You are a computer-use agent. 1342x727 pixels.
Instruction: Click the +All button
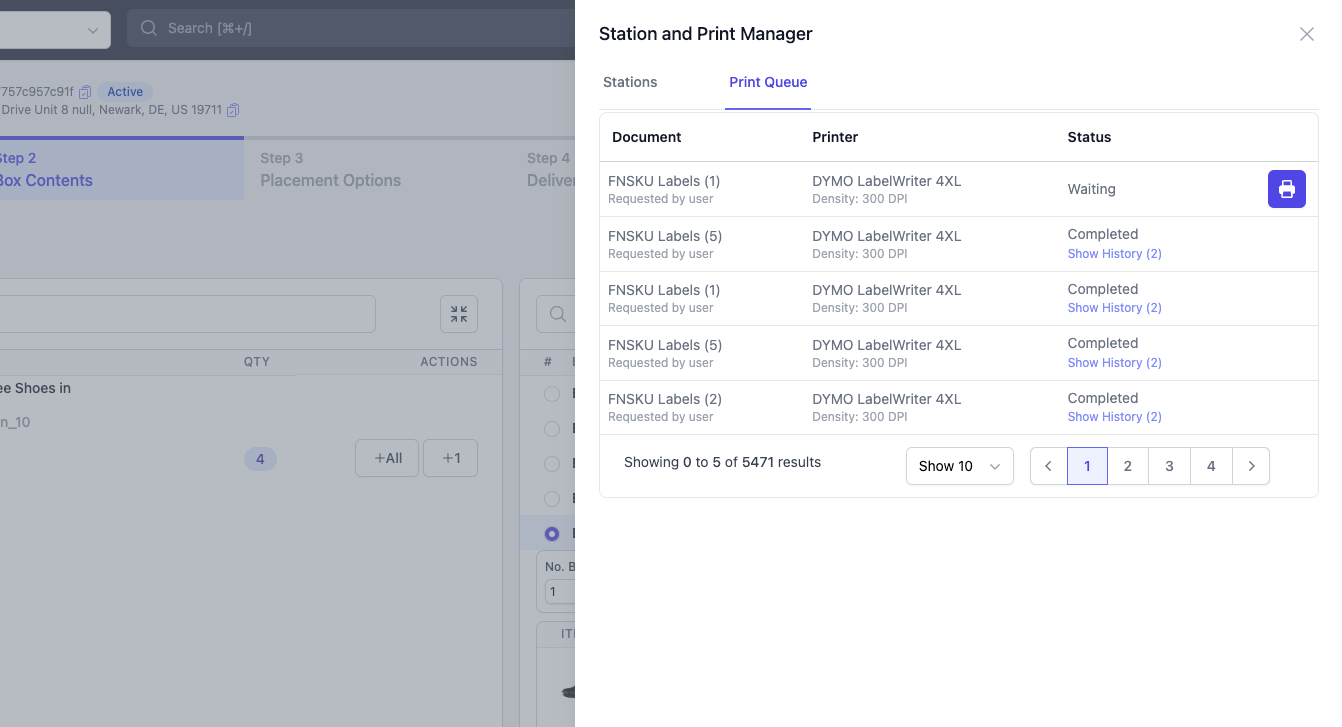coord(387,458)
